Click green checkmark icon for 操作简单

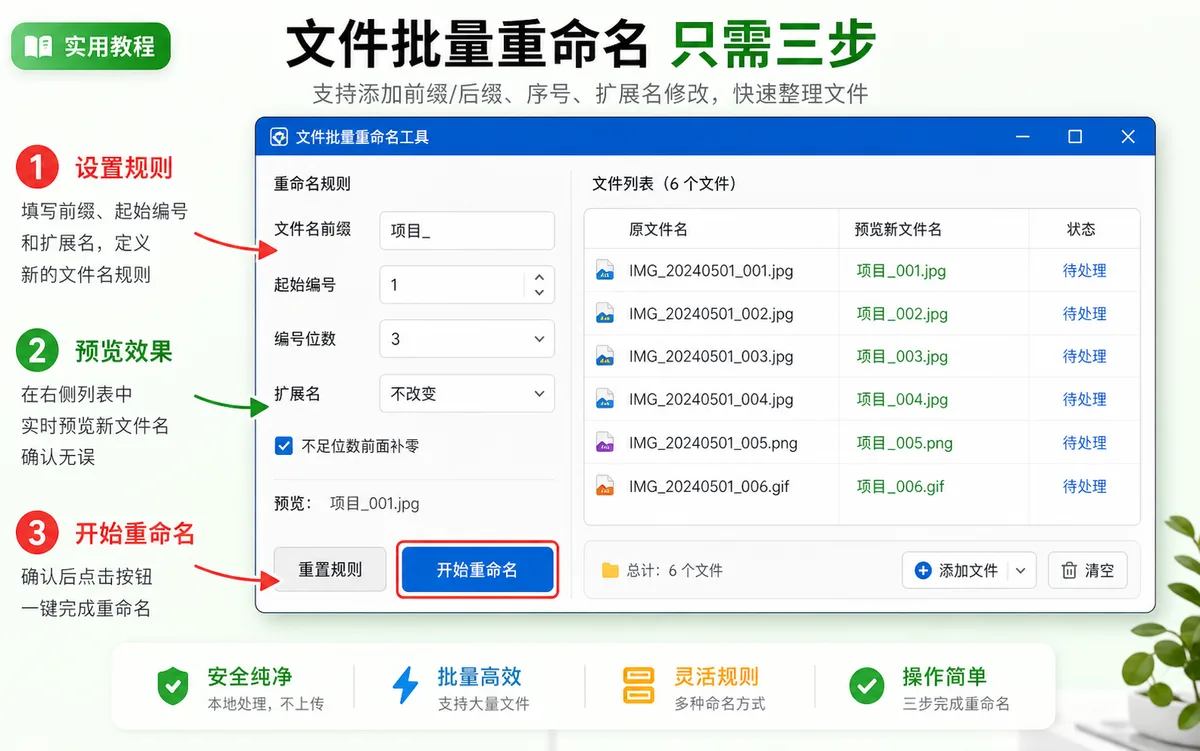866,686
